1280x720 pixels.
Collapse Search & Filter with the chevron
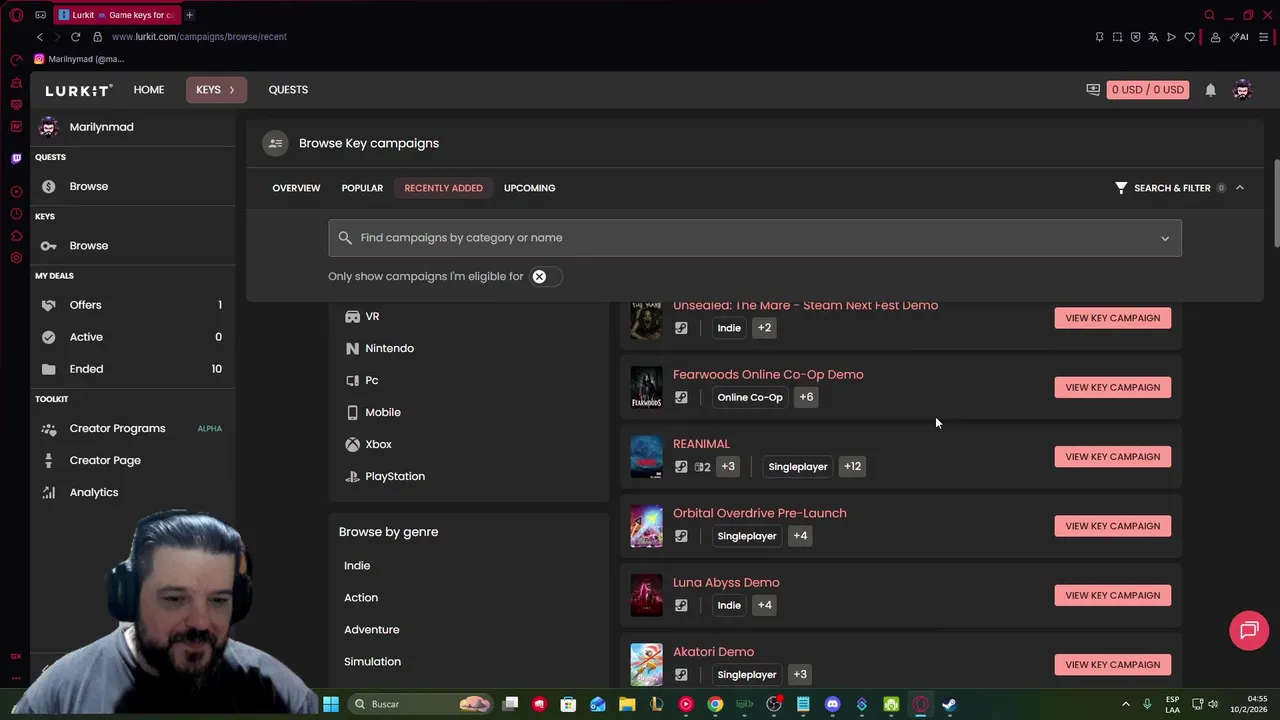(x=1240, y=188)
